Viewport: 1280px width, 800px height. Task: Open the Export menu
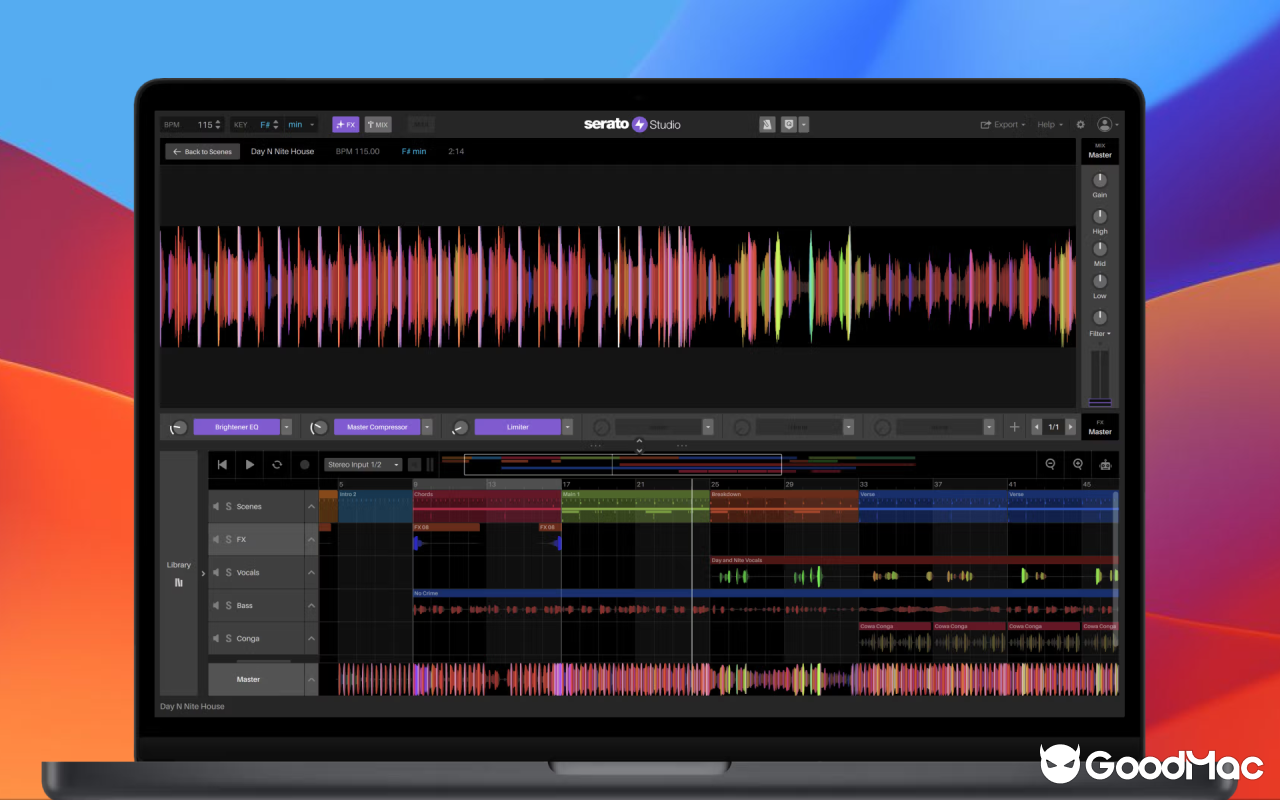[x=1001, y=124]
